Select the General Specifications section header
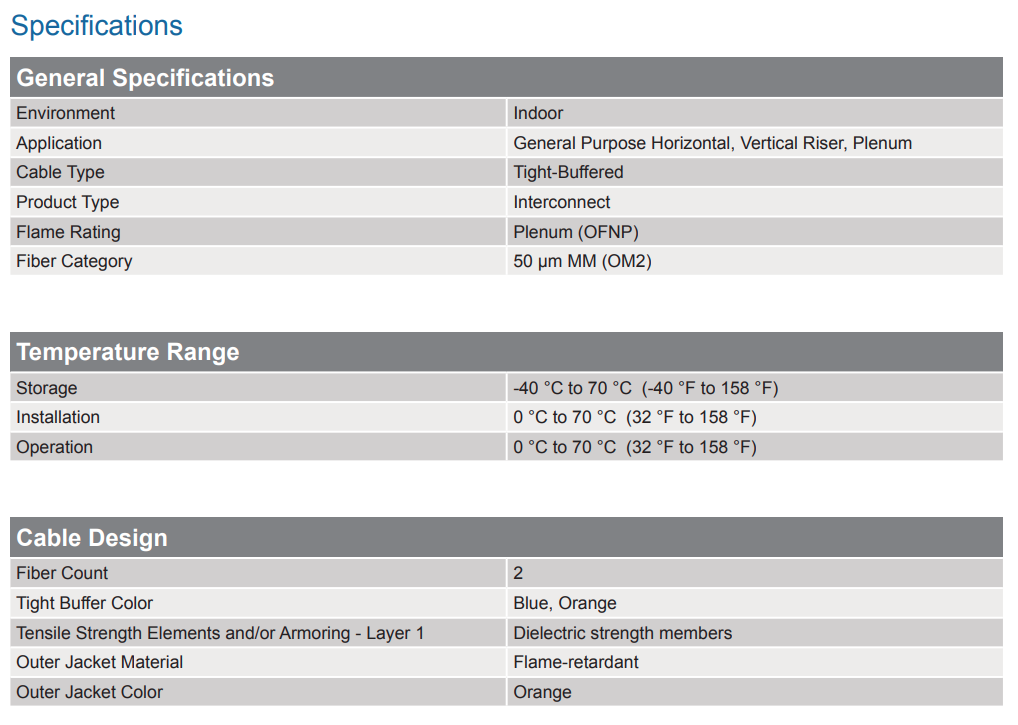Viewport: 1018px width, 725px height. [x=145, y=78]
